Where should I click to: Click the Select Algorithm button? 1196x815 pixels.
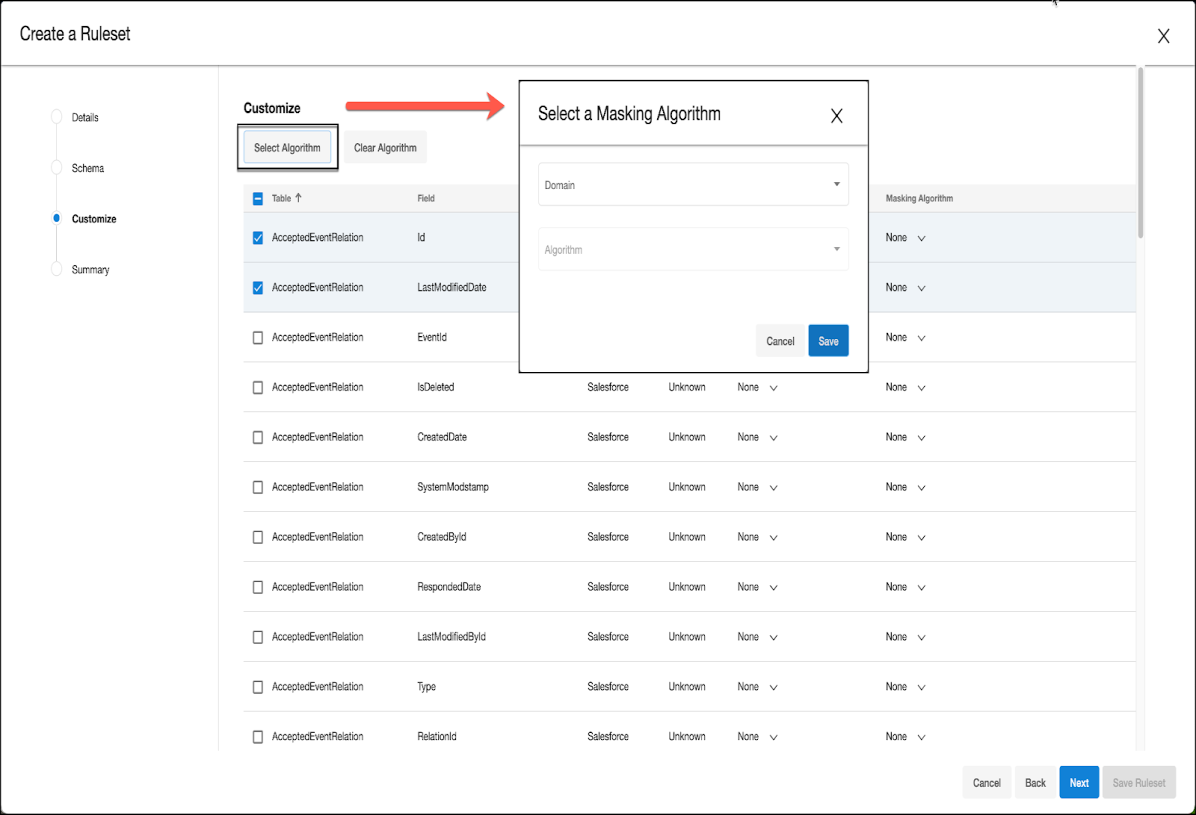click(287, 148)
